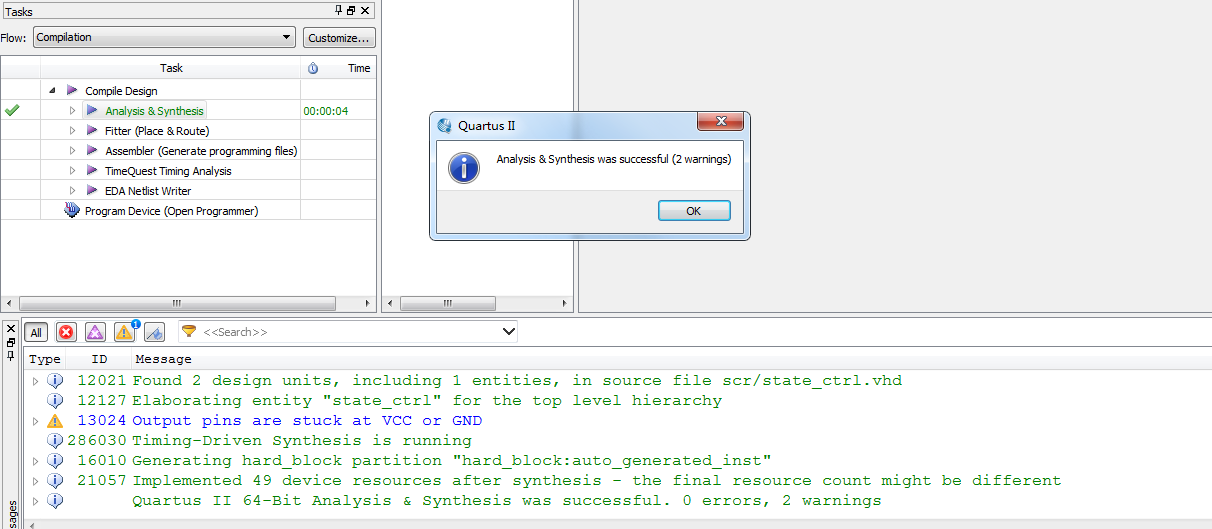1212x529 pixels.
Task: Start Fitter (Place & Route) play icon
Action: [x=92, y=131]
